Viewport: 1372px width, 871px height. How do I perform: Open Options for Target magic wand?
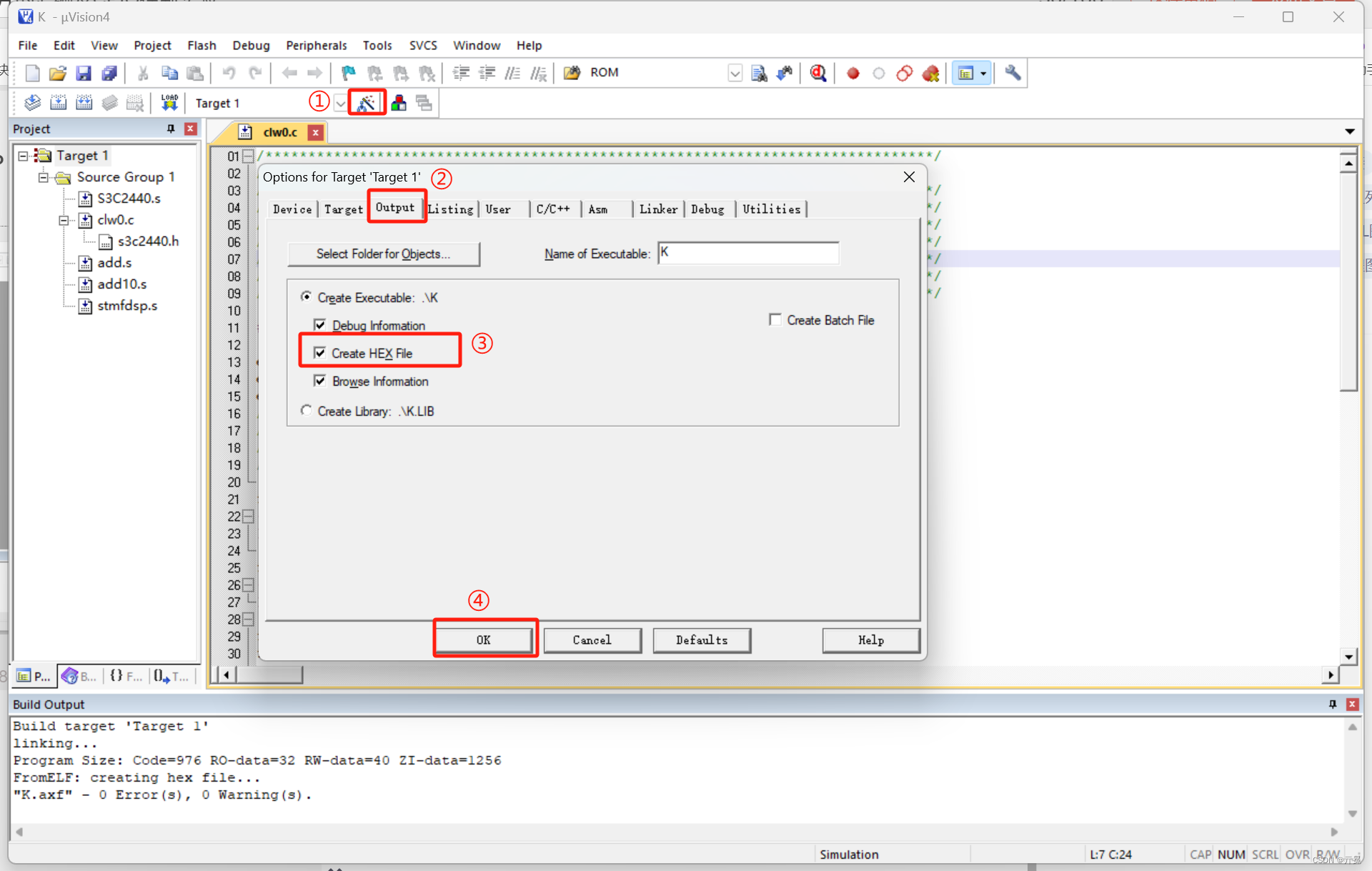(x=367, y=103)
